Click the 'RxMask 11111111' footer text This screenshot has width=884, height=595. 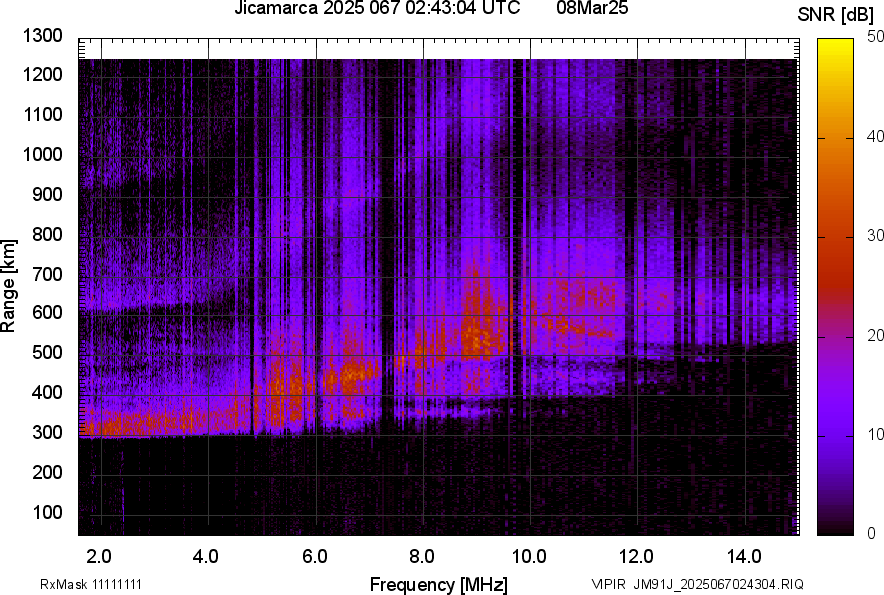[91, 584]
